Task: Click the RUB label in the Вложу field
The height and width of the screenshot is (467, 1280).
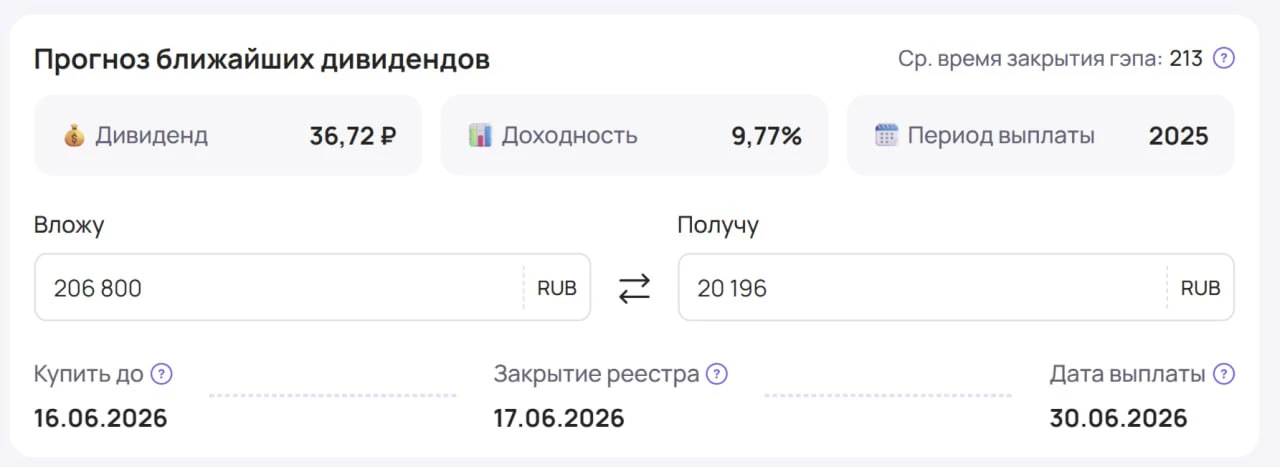Action: tap(557, 289)
